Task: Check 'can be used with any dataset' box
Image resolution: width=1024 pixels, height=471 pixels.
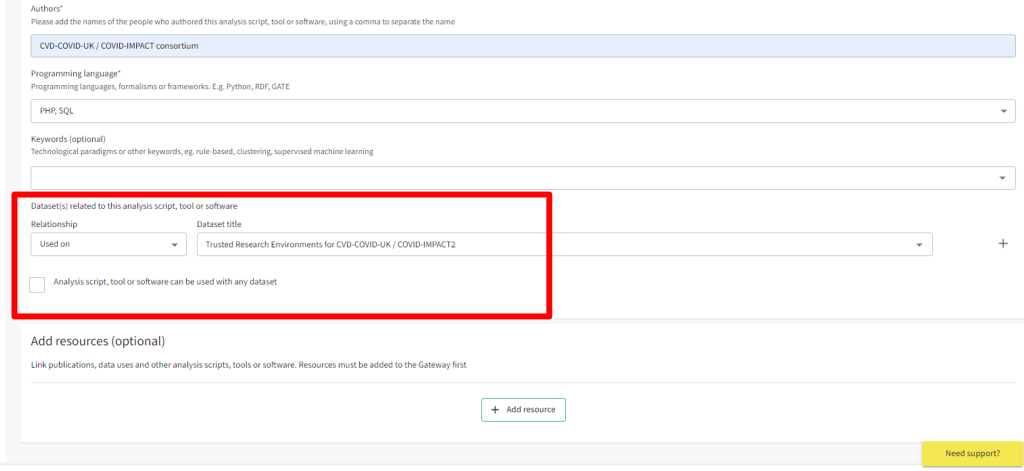Action: click(x=37, y=284)
